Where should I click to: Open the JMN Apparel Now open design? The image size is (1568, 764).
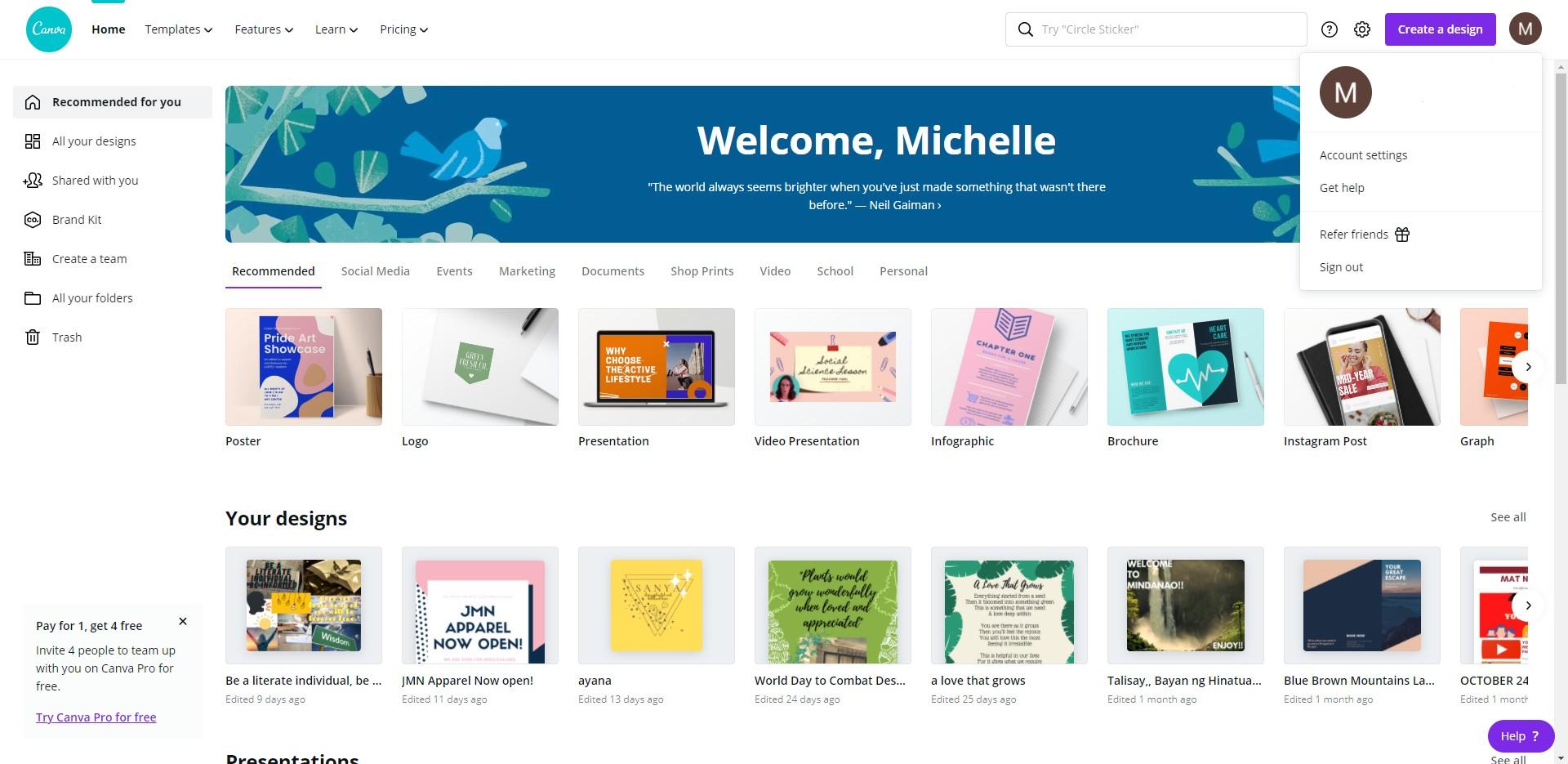(x=480, y=605)
